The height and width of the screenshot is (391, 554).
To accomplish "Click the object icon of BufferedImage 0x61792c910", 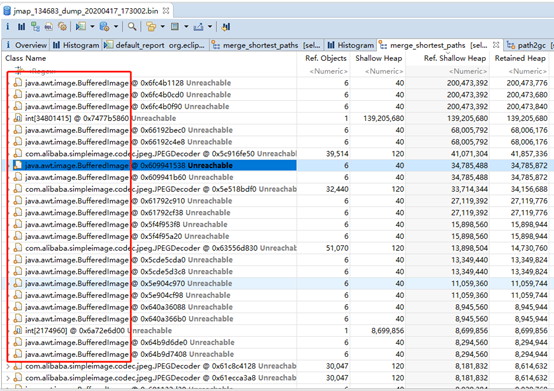I will tap(18, 201).
